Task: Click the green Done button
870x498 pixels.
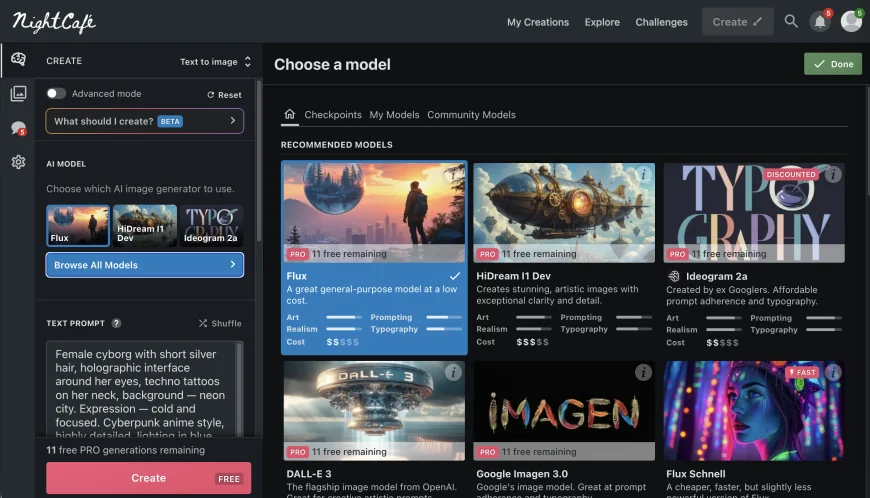Action: pos(832,64)
